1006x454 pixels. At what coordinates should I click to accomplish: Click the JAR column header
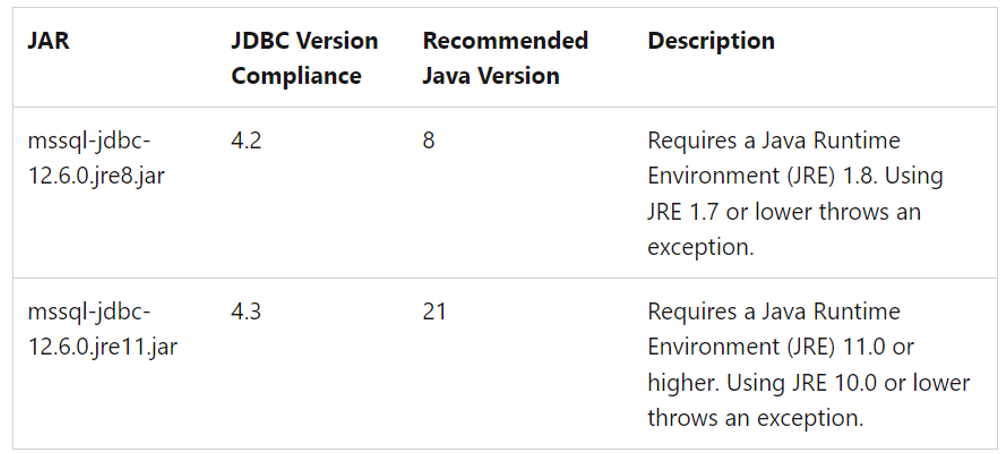pyautogui.click(x=48, y=41)
